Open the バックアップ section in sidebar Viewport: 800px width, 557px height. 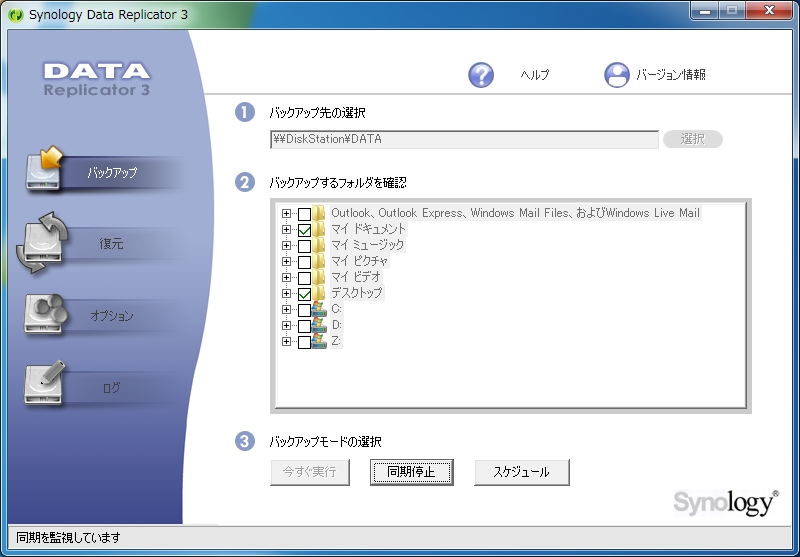(112, 173)
